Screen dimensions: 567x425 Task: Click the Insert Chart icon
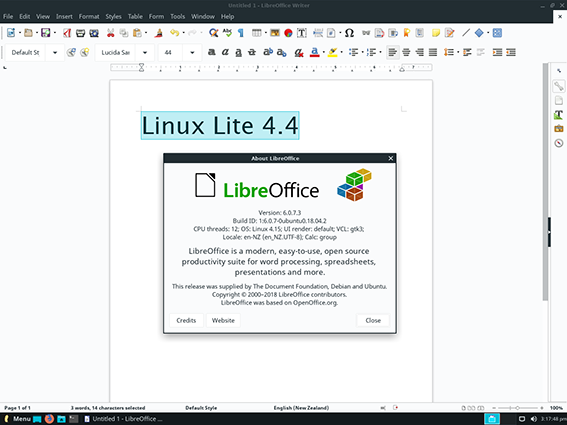click(288, 33)
